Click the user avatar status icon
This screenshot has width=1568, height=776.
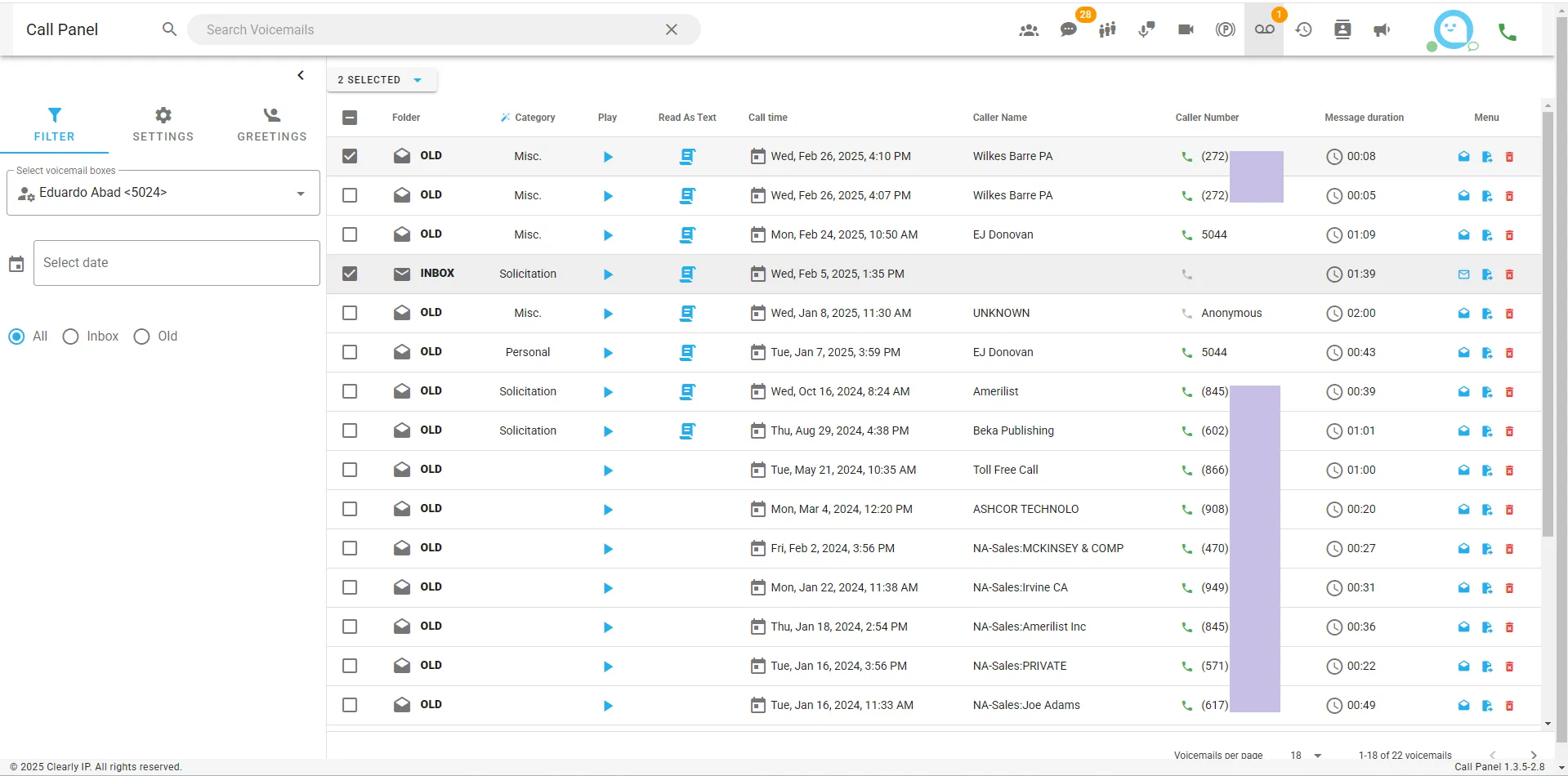click(x=1453, y=30)
